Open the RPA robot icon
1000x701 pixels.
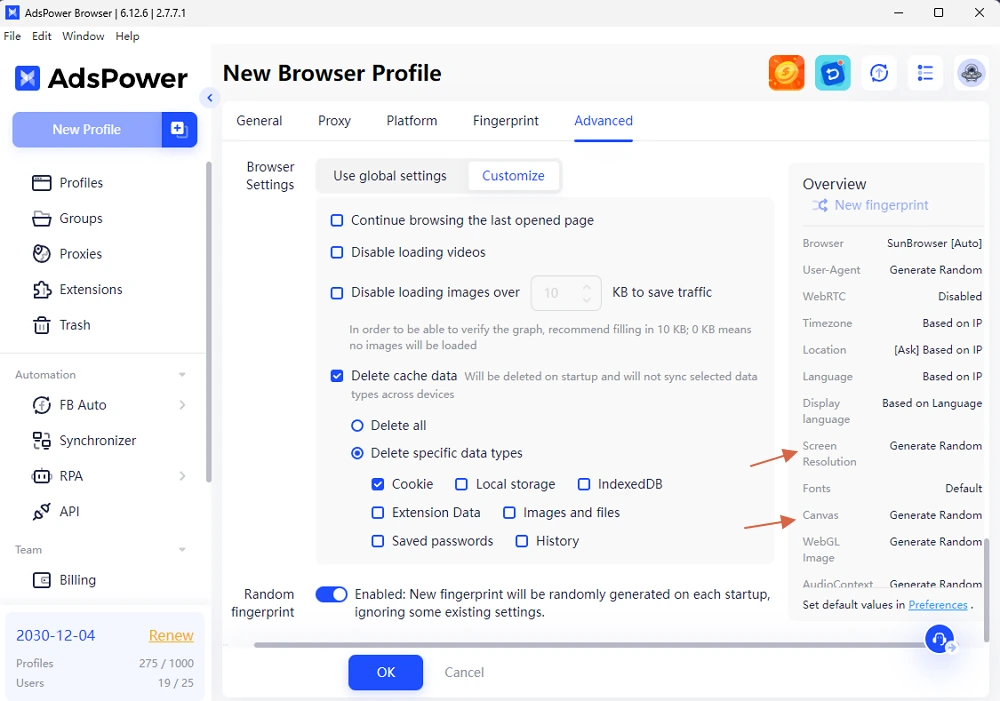tap(41, 476)
